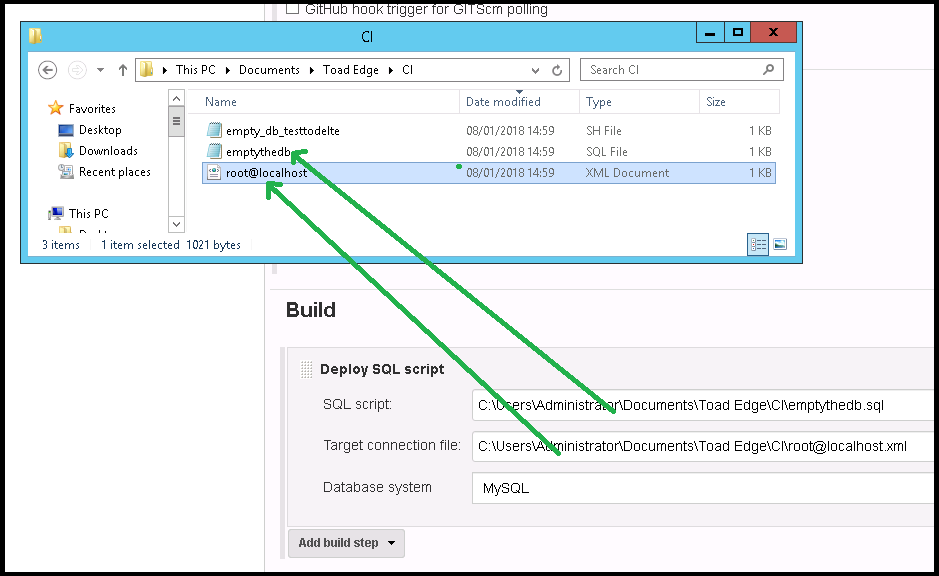
Task: Select the root@localhost XML file
Action: click(x=489, y=172)
